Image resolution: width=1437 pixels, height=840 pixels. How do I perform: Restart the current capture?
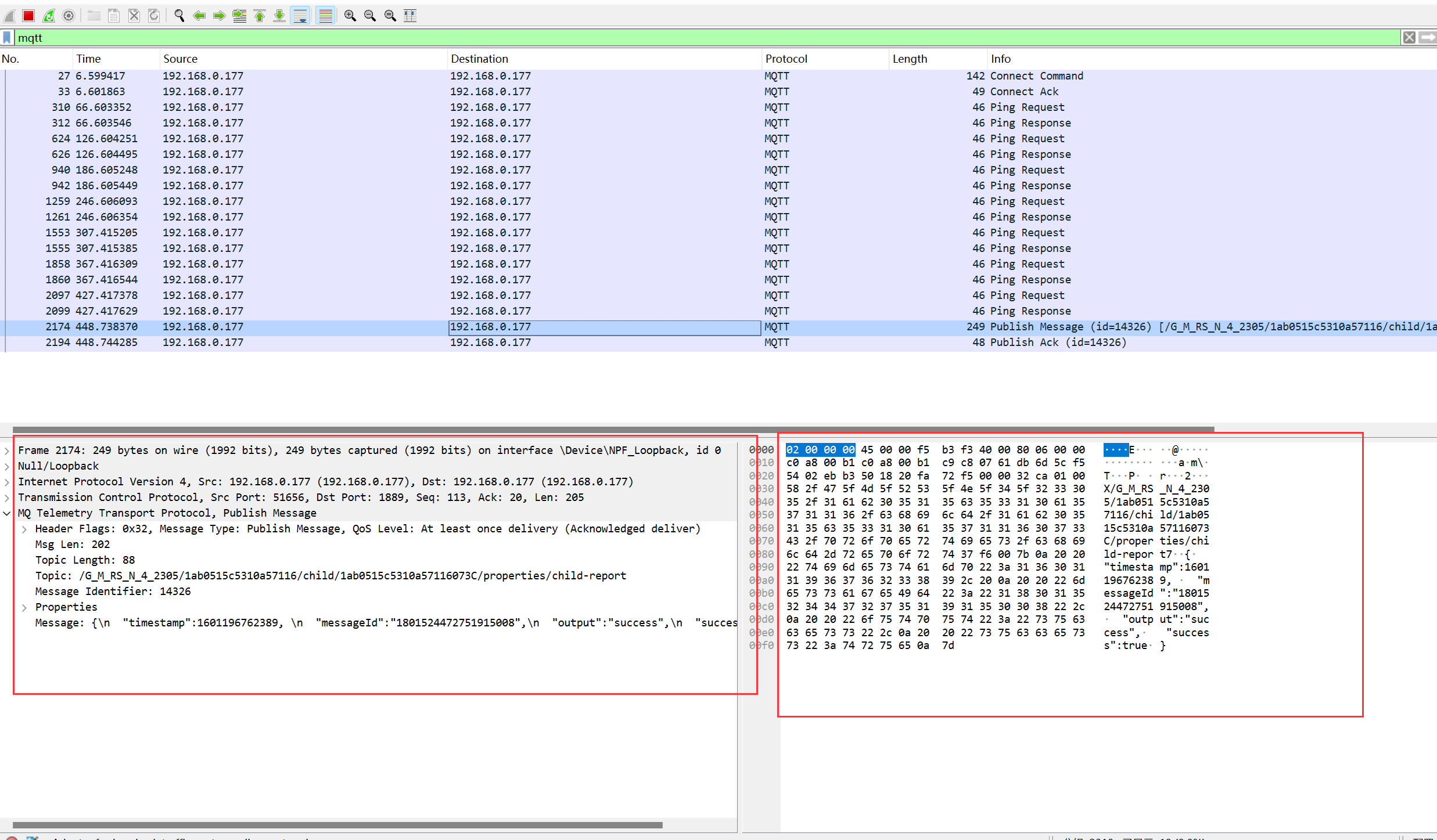(49, 16)
